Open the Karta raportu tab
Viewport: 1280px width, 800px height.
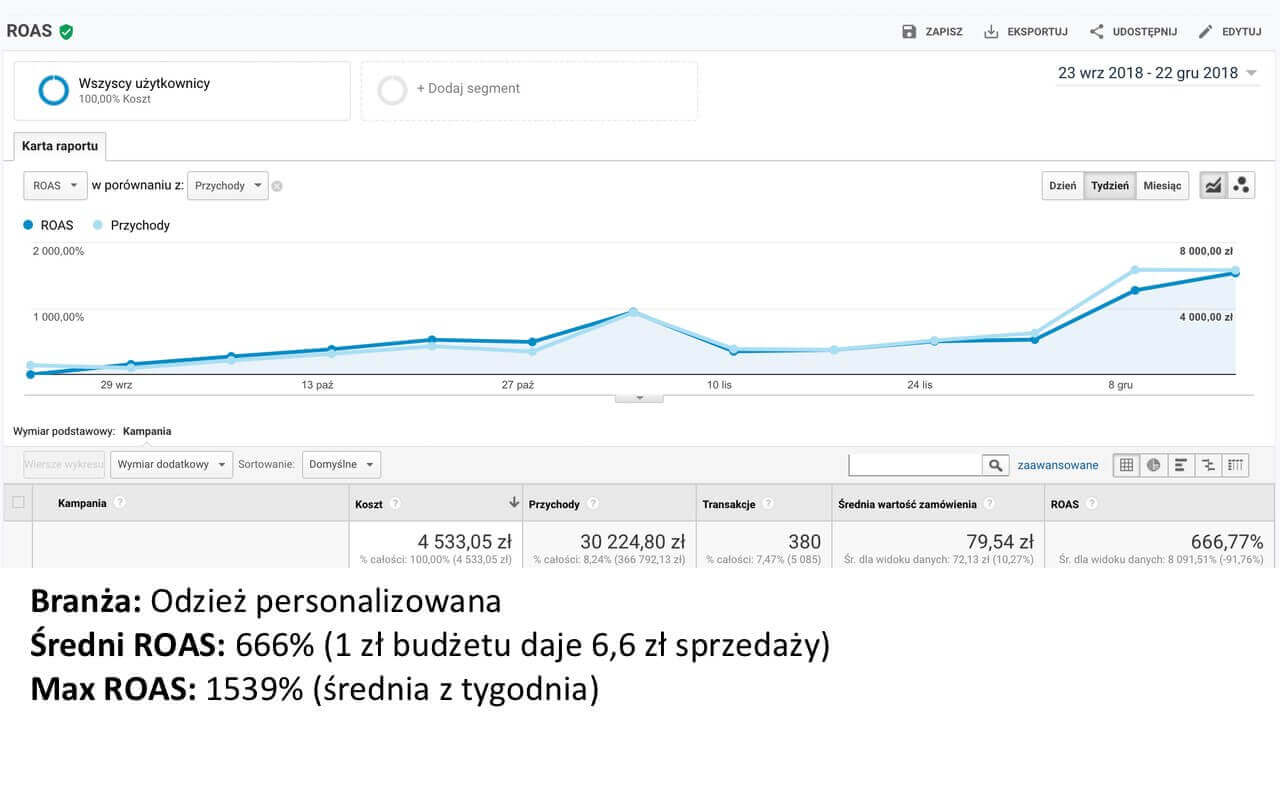point(60,146)
